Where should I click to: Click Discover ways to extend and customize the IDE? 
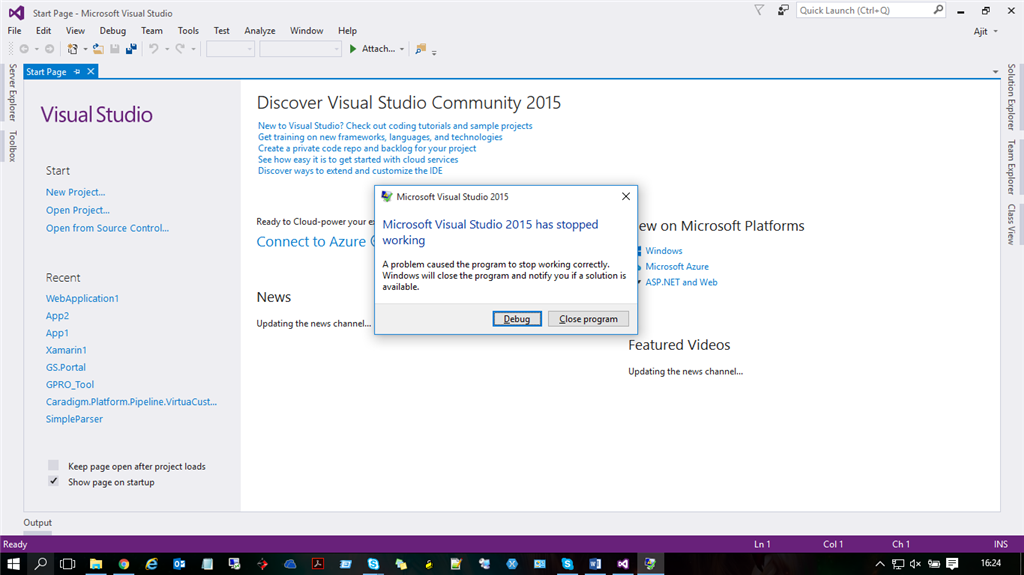(350, 171)
